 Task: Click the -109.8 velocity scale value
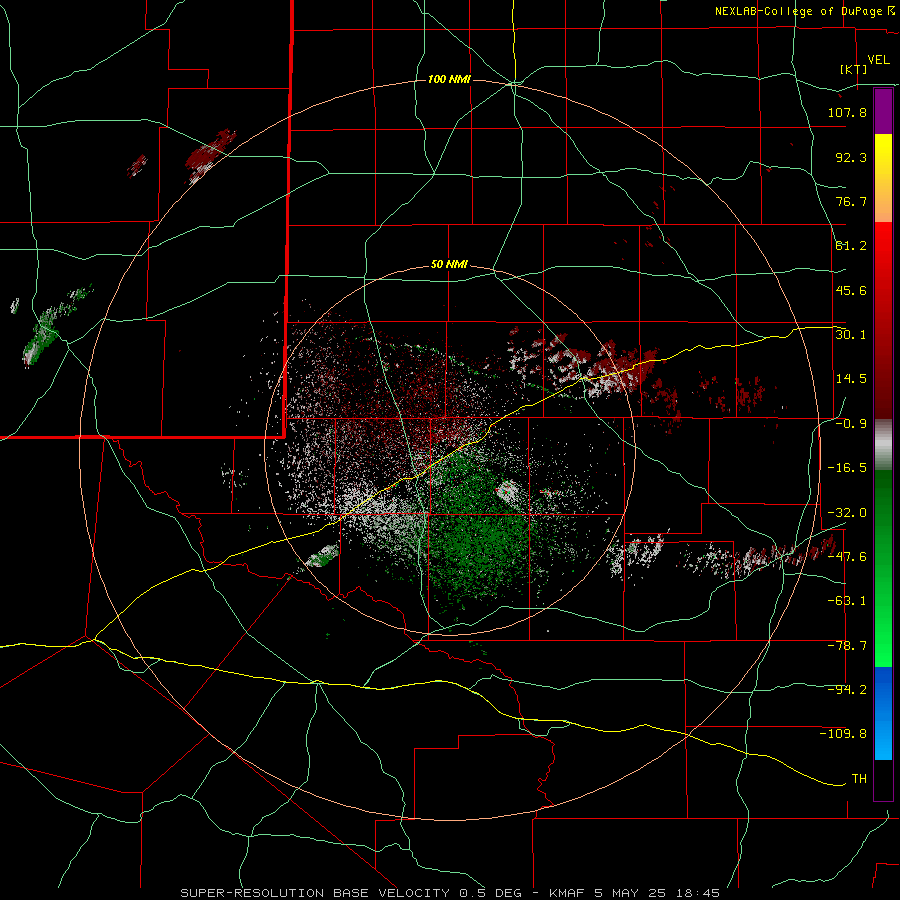[843, 734]
